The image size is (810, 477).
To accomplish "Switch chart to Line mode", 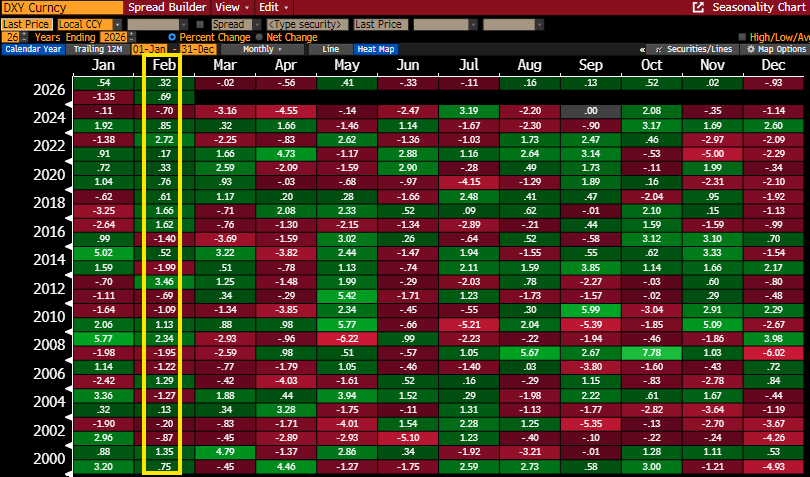I will 329,49.
